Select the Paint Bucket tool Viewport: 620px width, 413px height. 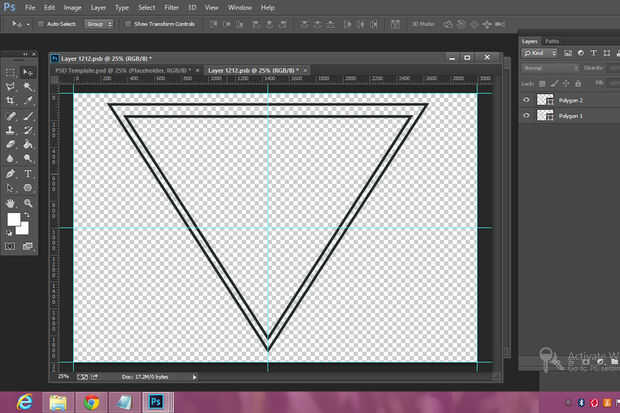[28, 144]
